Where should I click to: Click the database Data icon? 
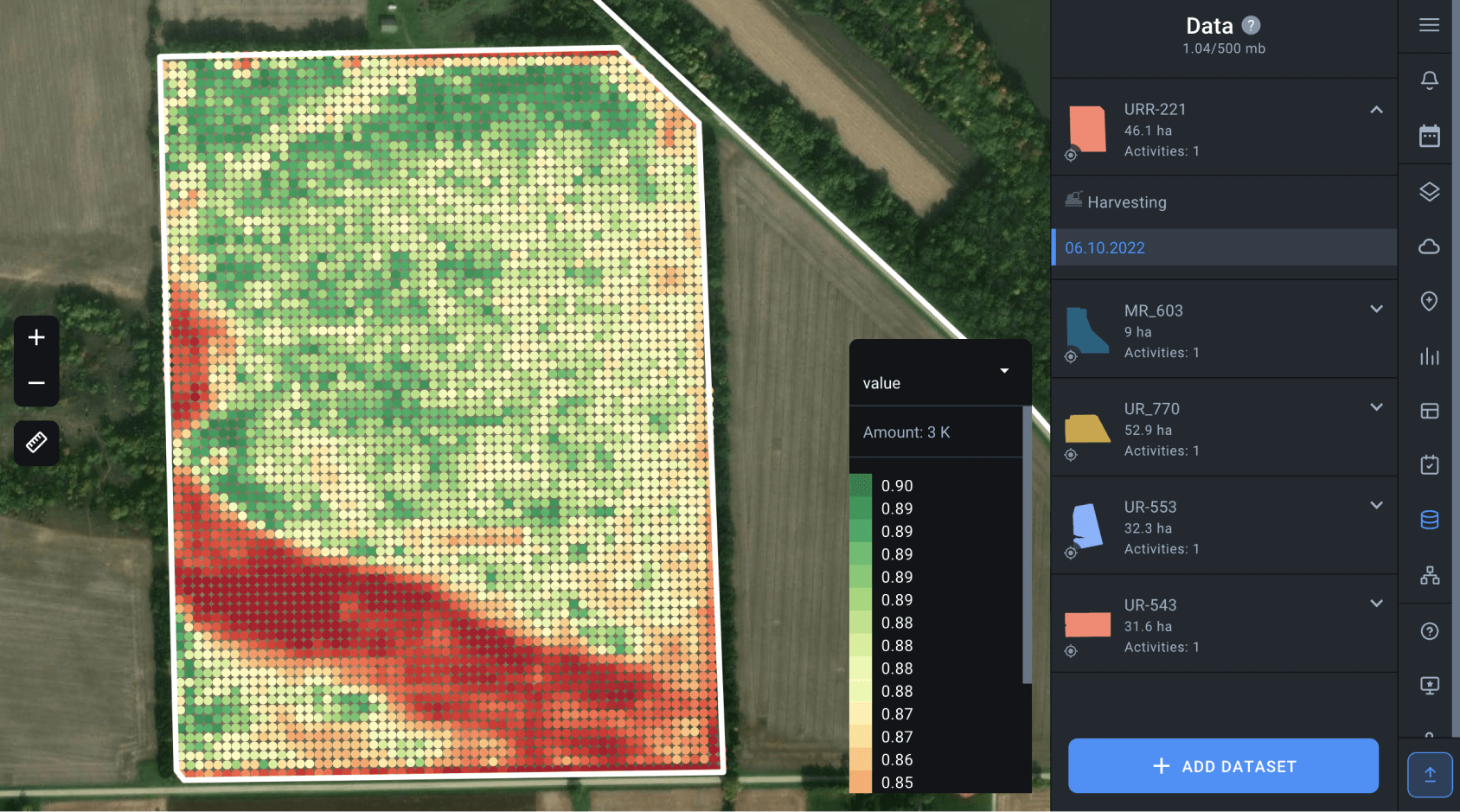pyautogui.click(x=1429, y=520)
